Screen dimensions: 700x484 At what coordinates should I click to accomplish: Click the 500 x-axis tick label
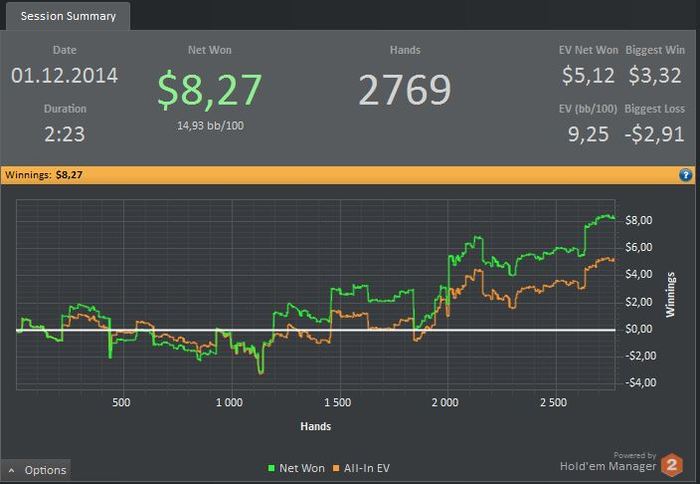[x=121, y=402]
